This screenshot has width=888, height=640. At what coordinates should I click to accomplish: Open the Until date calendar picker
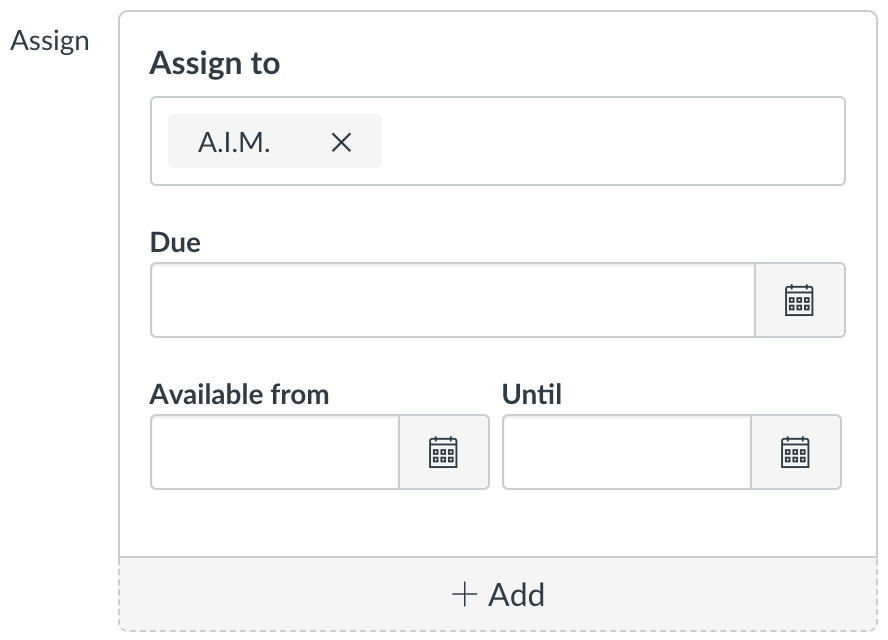click(795, 452)
